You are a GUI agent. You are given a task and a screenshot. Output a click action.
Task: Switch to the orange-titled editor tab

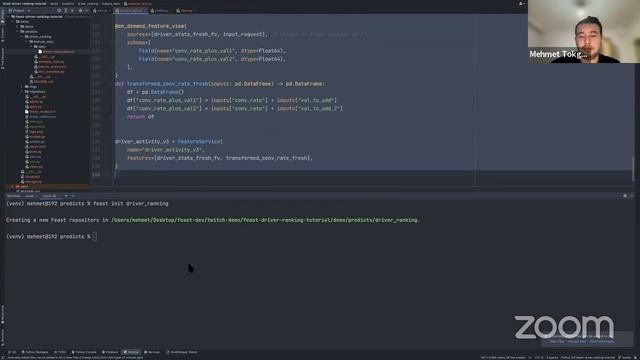tap(184, 11)
